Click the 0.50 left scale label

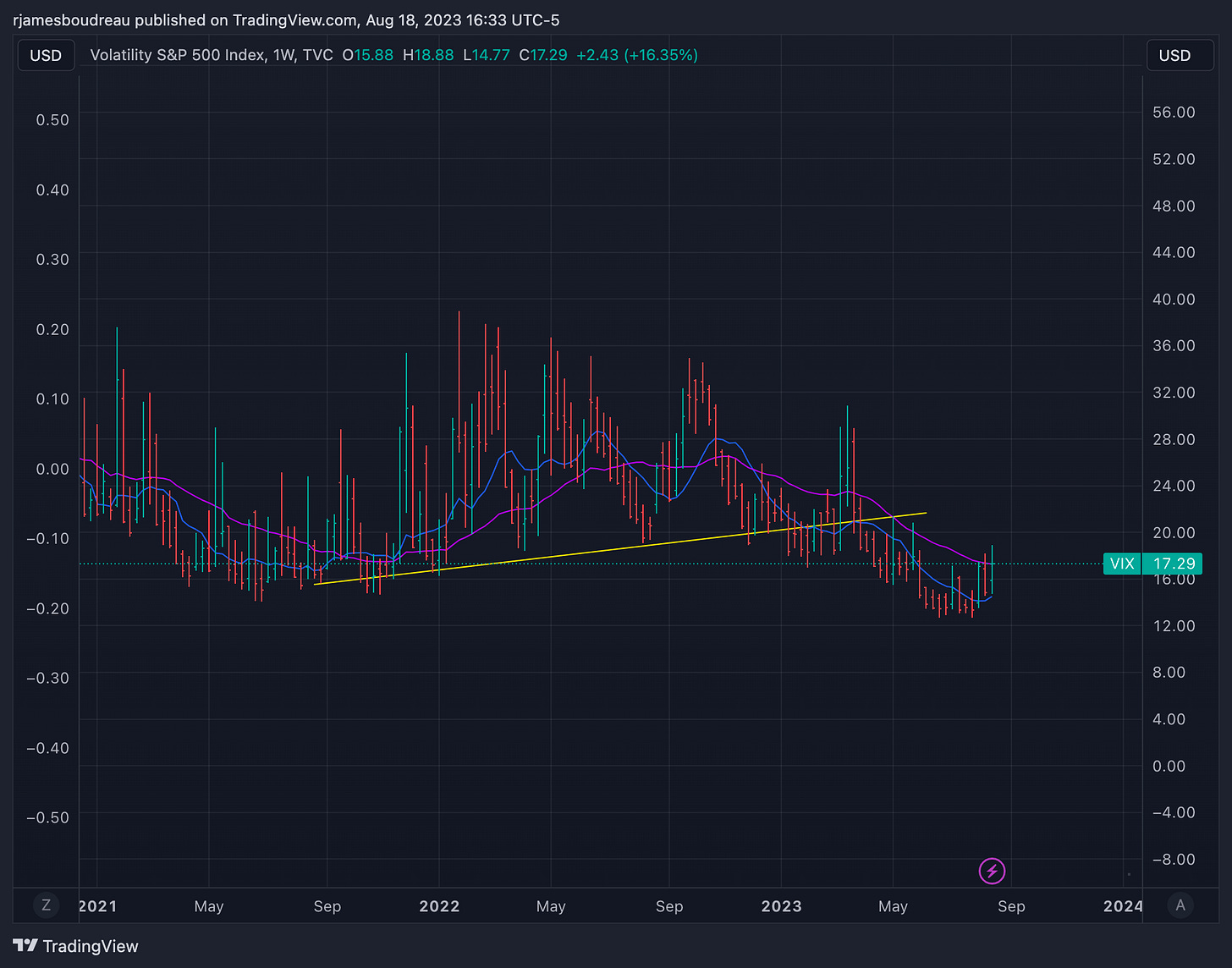[52, 119]
